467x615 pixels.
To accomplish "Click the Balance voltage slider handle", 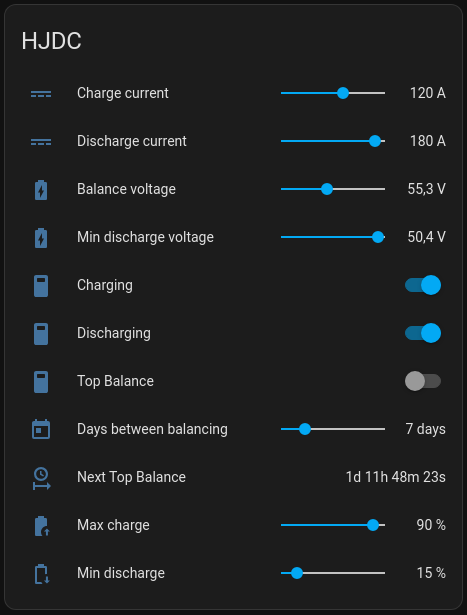I will click(x=327, y=189).
